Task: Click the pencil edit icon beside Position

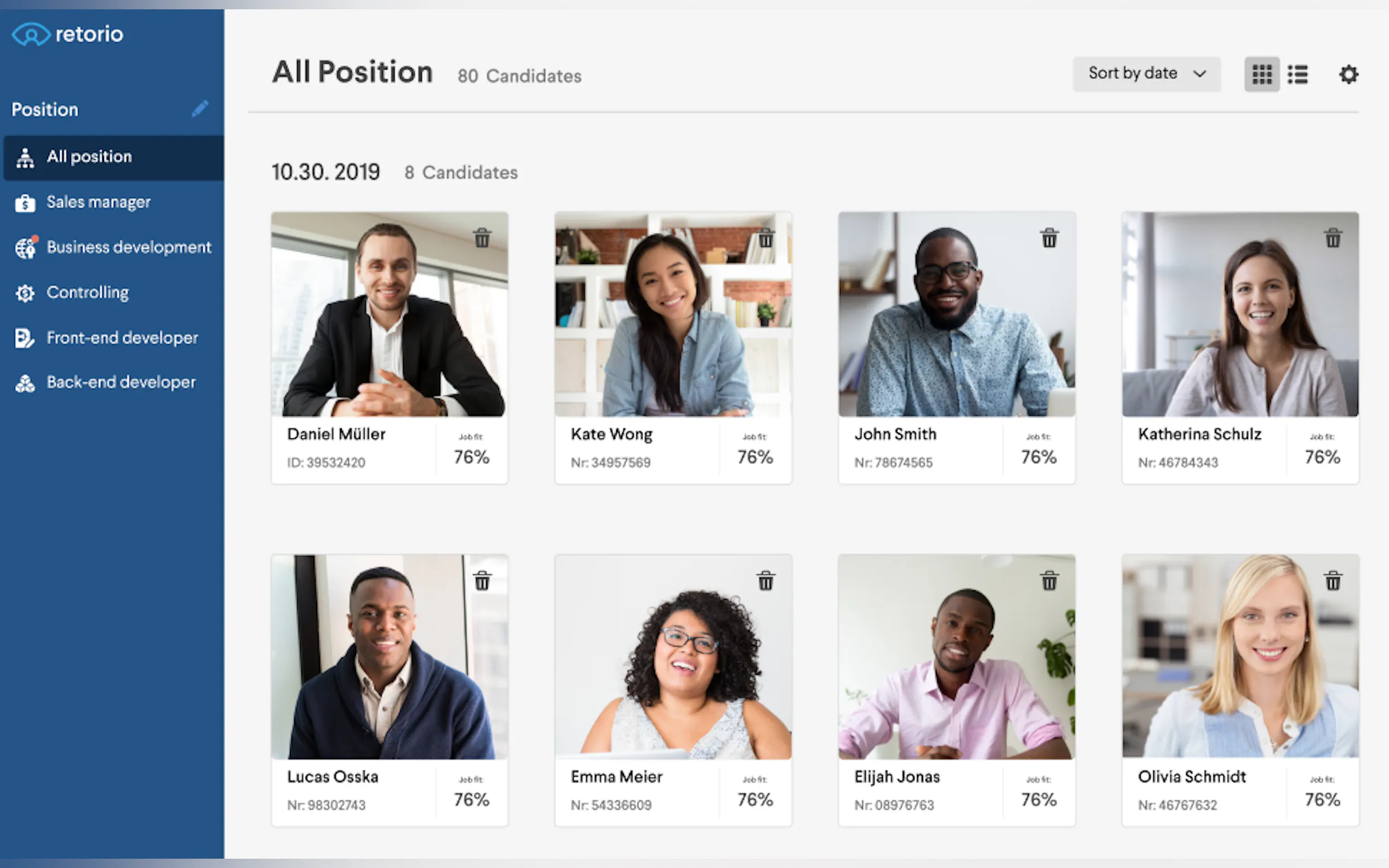Action: [200, 108]
